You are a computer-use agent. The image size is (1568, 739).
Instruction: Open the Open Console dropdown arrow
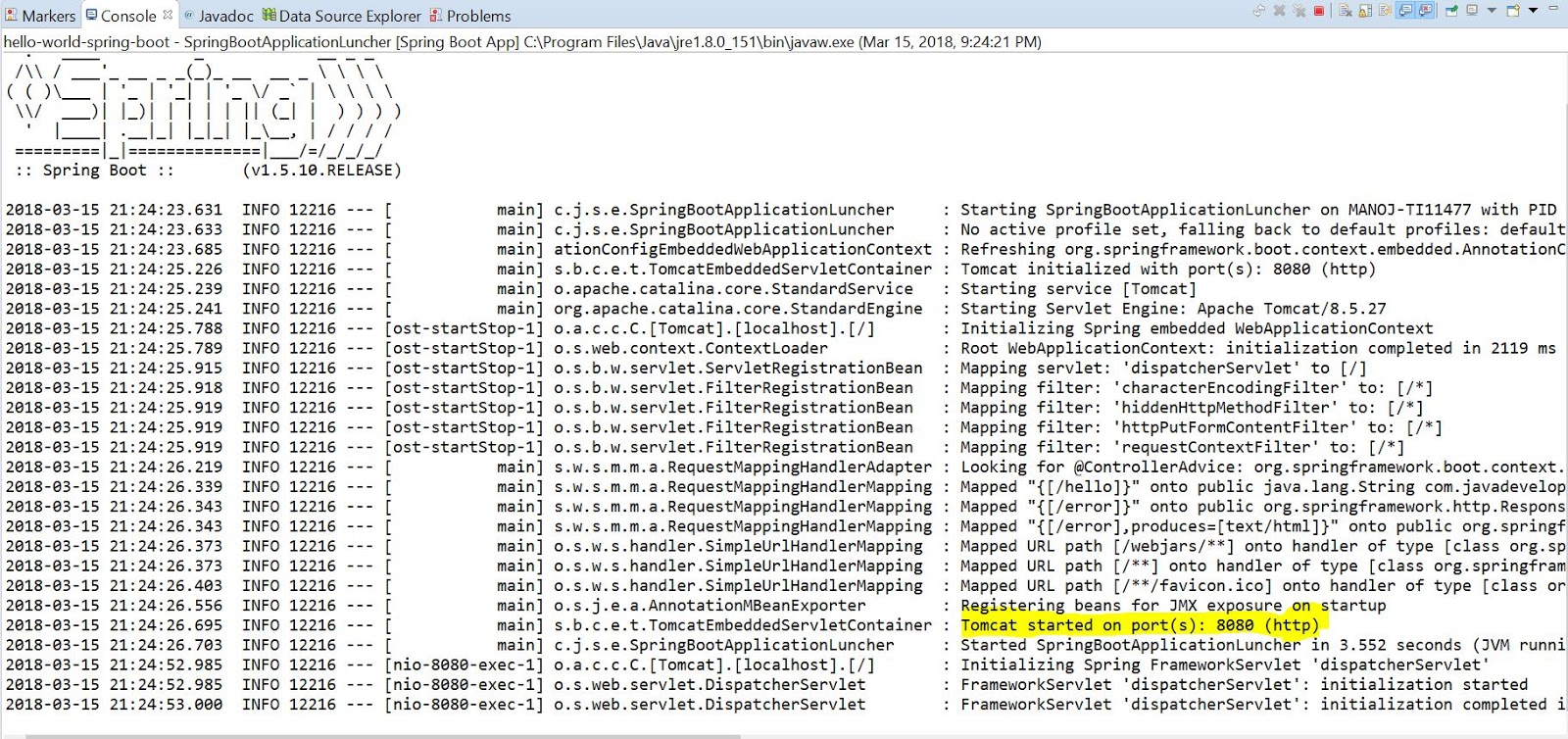[x=1533, y=11]
